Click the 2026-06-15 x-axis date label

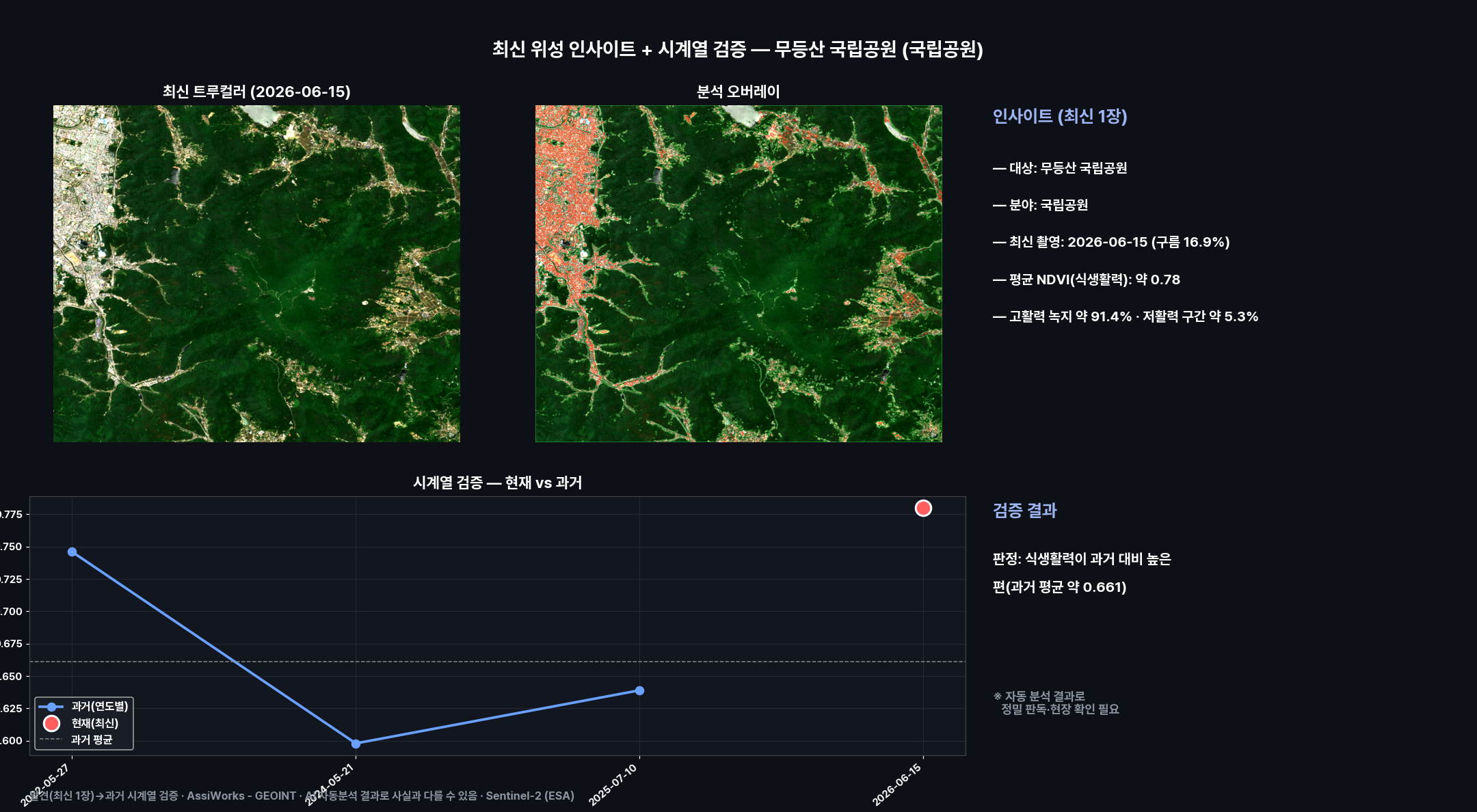coord(897,784)
